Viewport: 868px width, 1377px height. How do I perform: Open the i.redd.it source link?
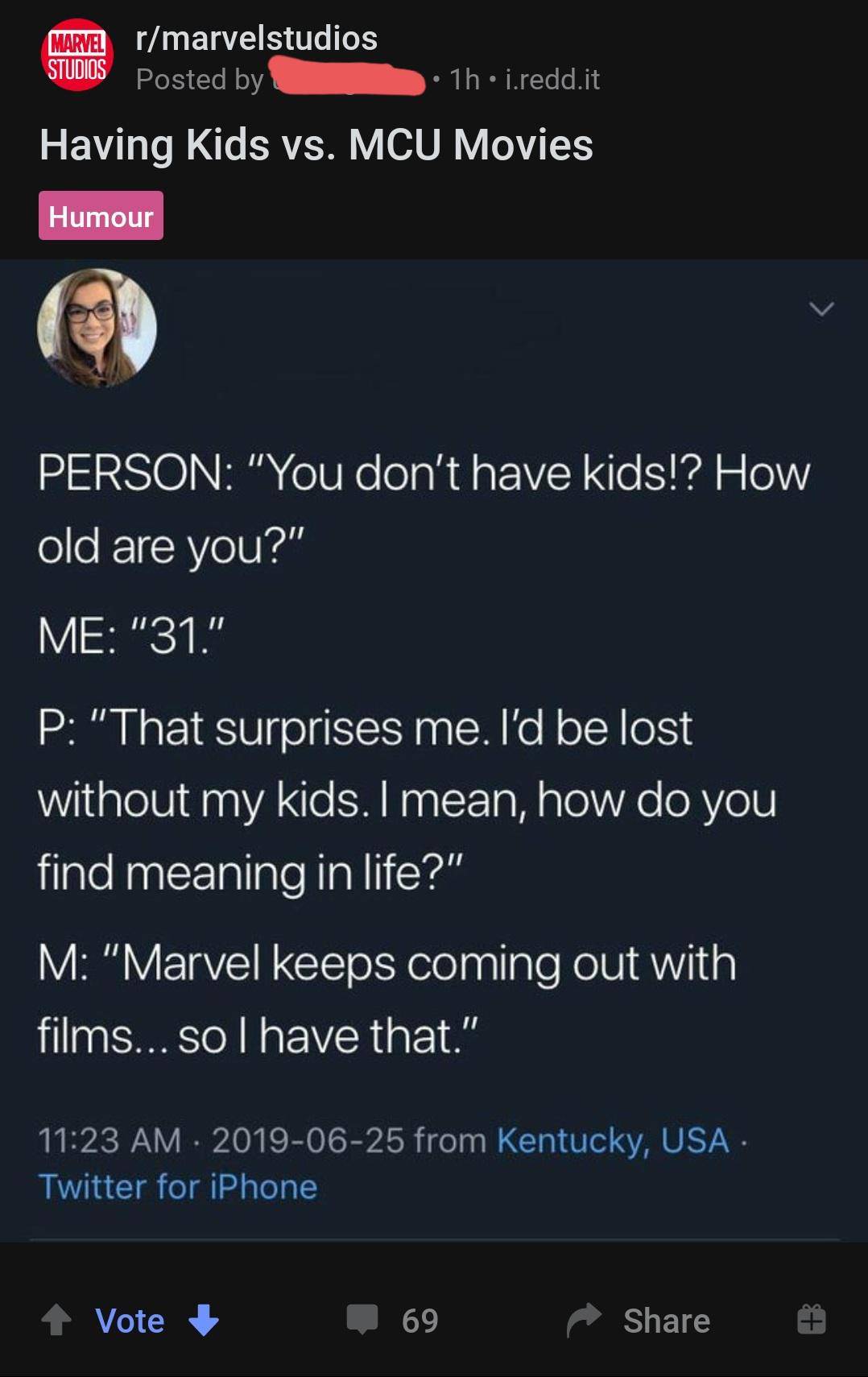[552, 79]
